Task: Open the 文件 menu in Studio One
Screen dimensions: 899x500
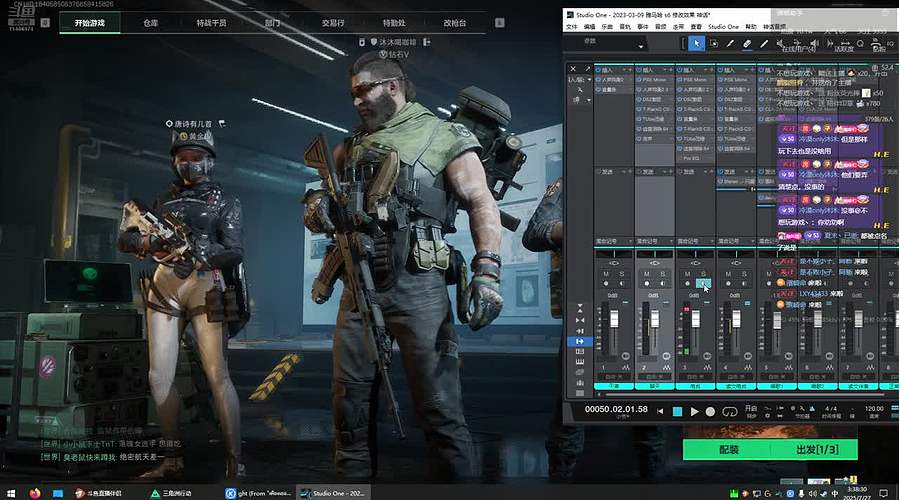Action: [x=572, y=27]
